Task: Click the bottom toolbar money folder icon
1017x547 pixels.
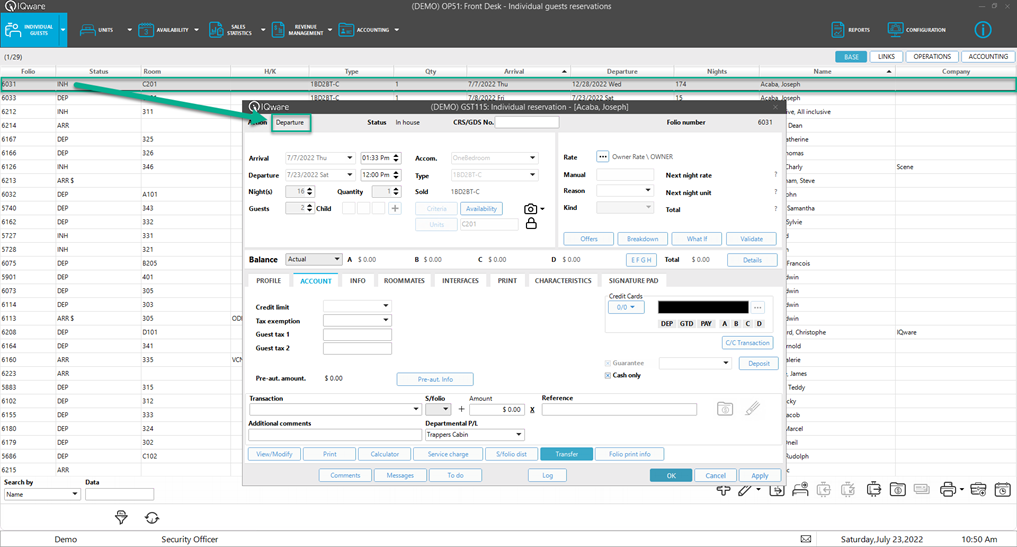Action: pyautogui.click(x=898, y=489)
